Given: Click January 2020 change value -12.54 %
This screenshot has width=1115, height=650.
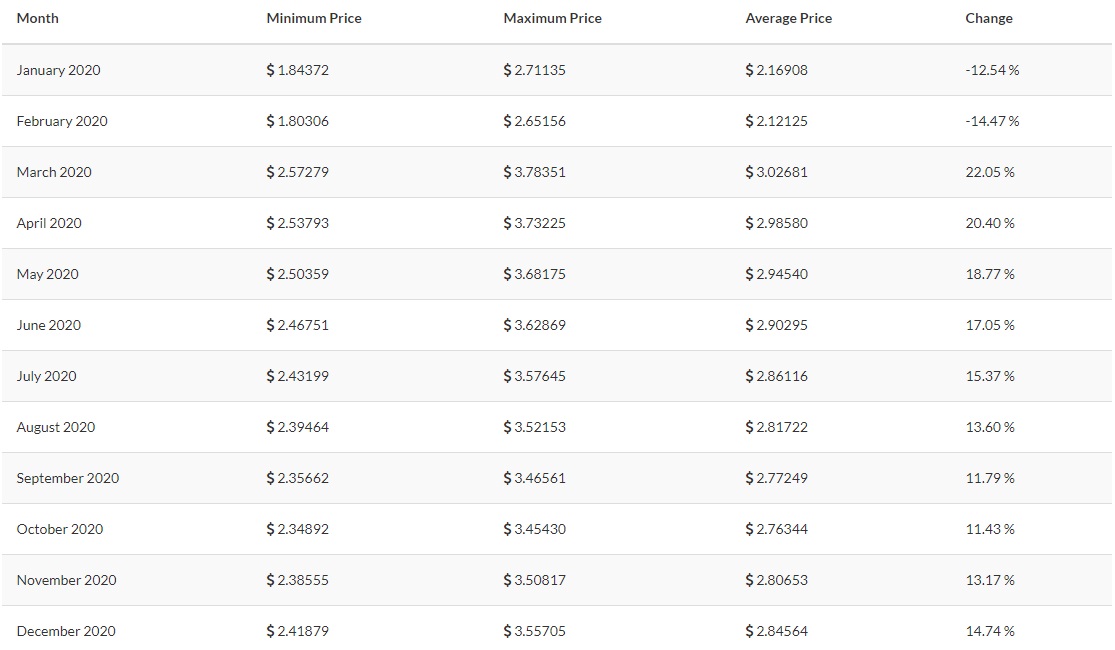Looking at the screenshot, I should coord(992,70).
